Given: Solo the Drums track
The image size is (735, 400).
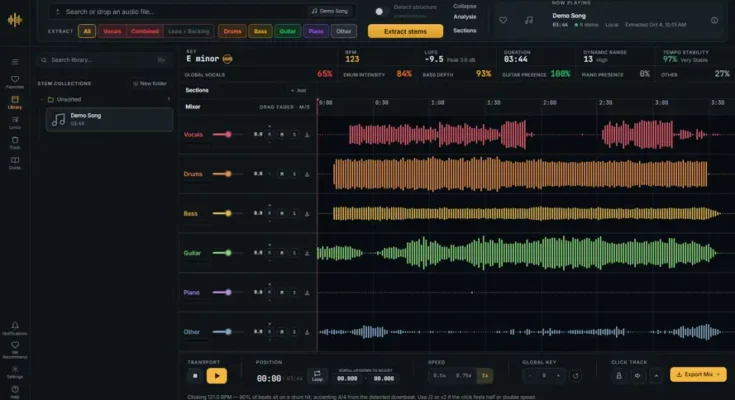Looking at the screenshot, I should point(294,174).
